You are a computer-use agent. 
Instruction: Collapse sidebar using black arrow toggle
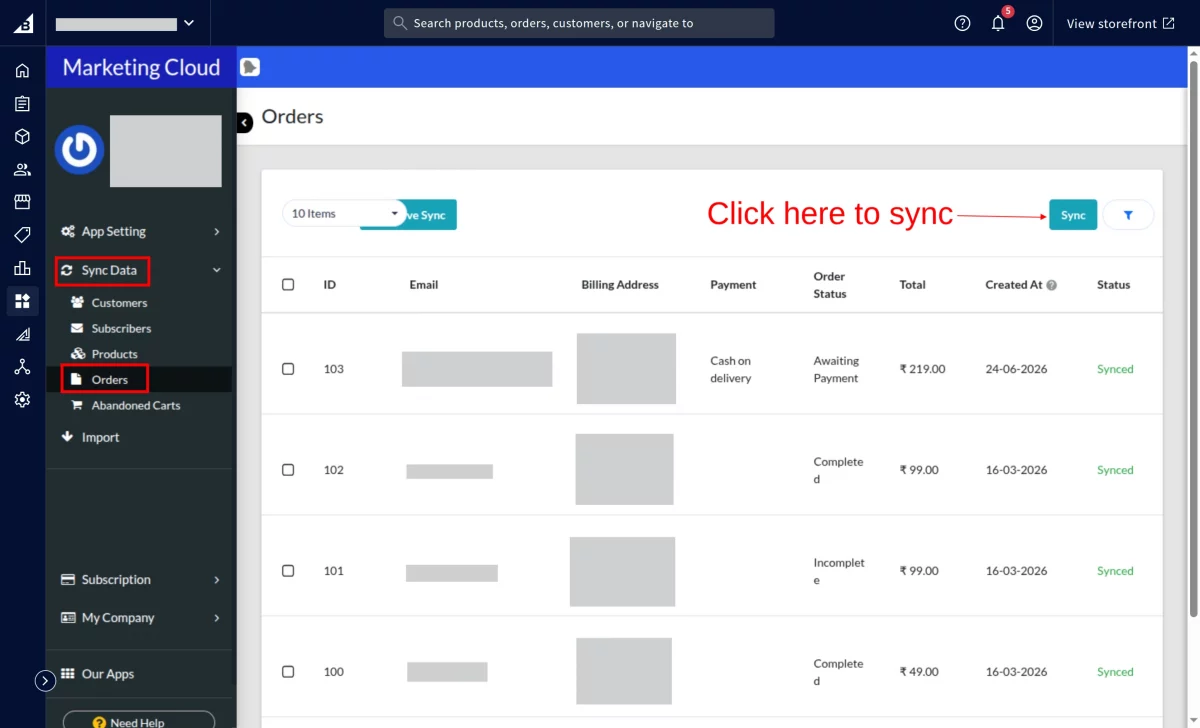[x=245, y=122]
